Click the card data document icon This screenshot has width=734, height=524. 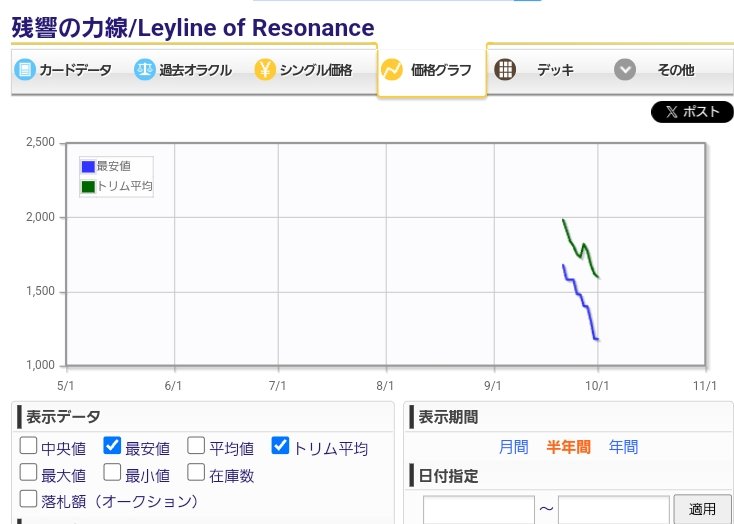pyautogui.click(x=25, y=70)
